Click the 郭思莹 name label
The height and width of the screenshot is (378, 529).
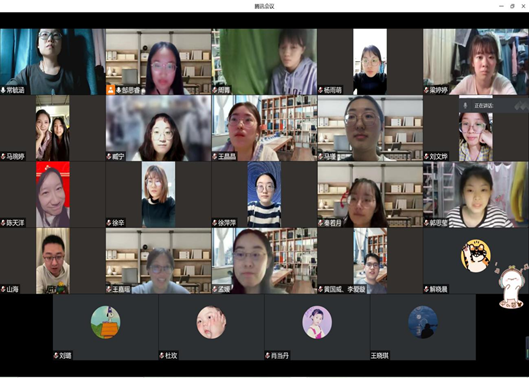click(439, 223)
